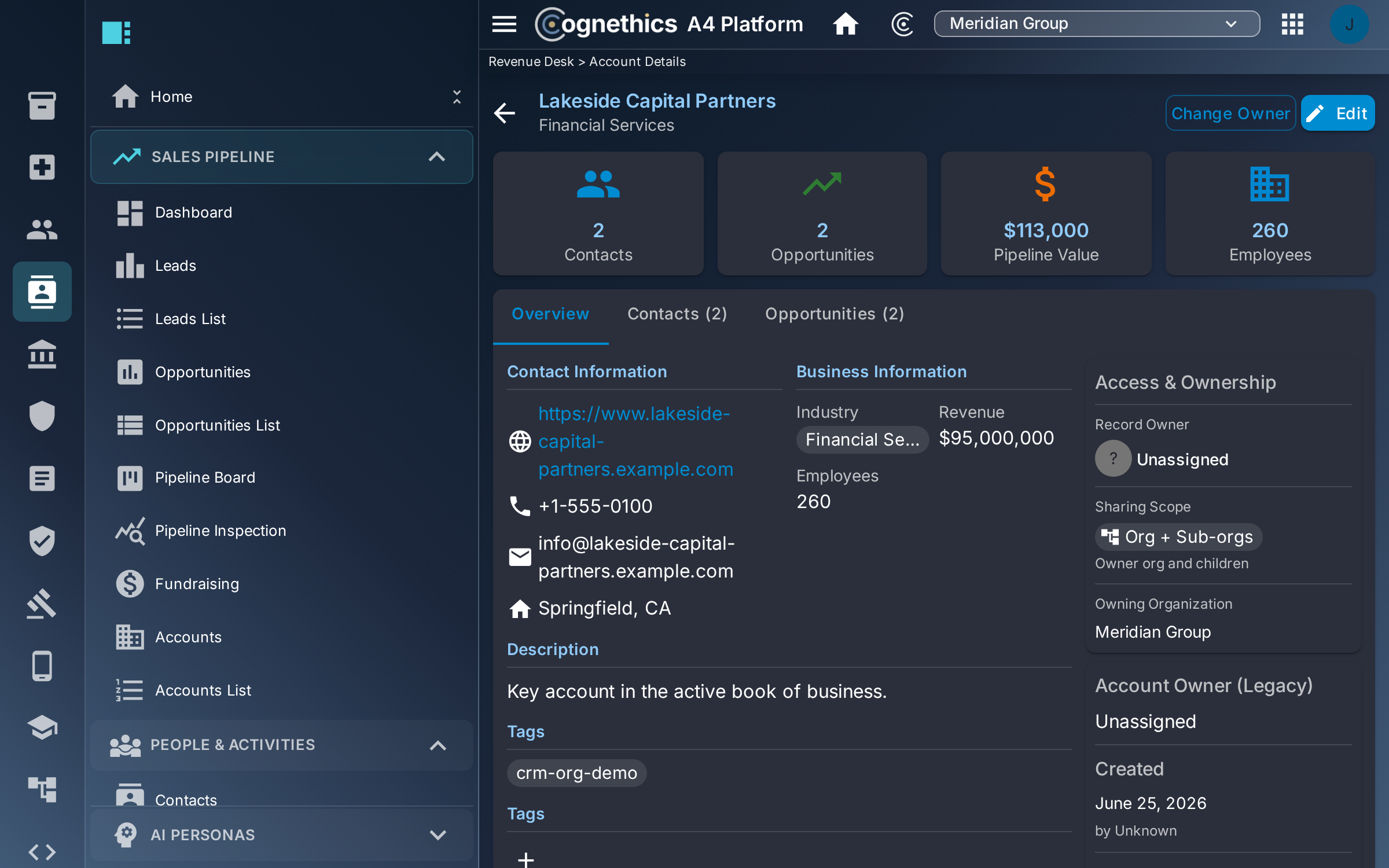Click the back arrow beside Lakeside Capital Partners
1389x868 pixels.
(505, 113)
